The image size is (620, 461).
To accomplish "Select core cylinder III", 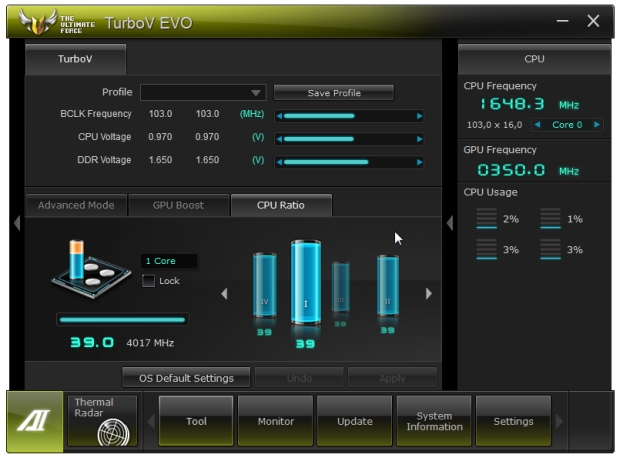I will [x=340, y=287].
